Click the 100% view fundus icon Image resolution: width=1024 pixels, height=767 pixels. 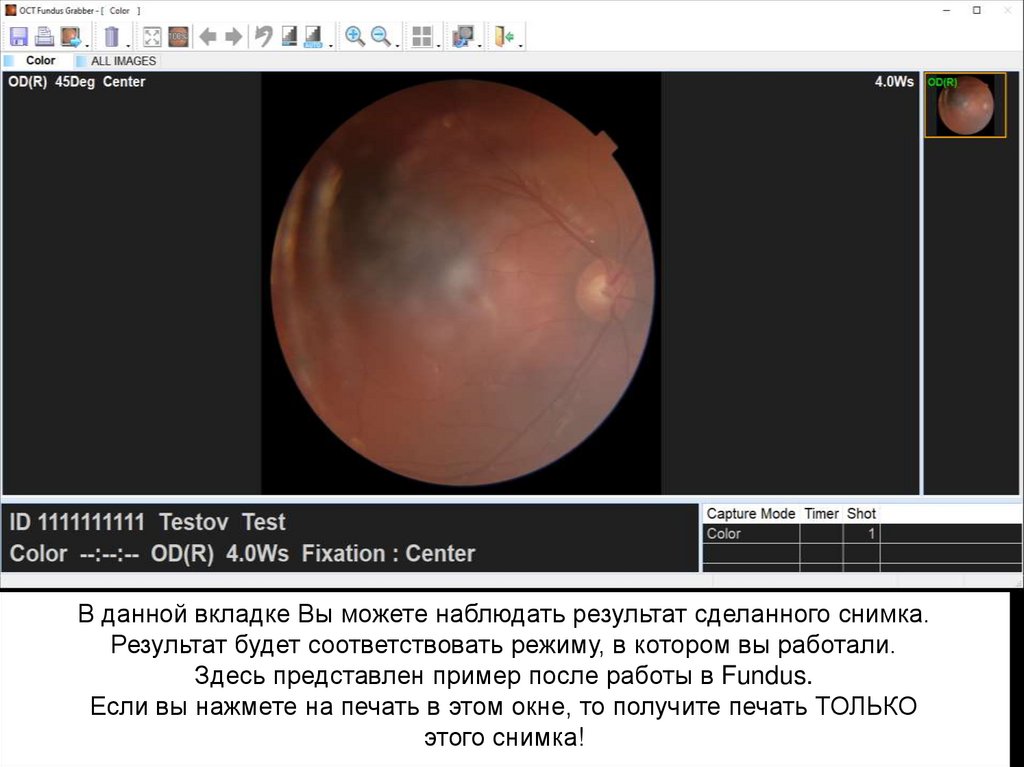click(x=178, y=37)
